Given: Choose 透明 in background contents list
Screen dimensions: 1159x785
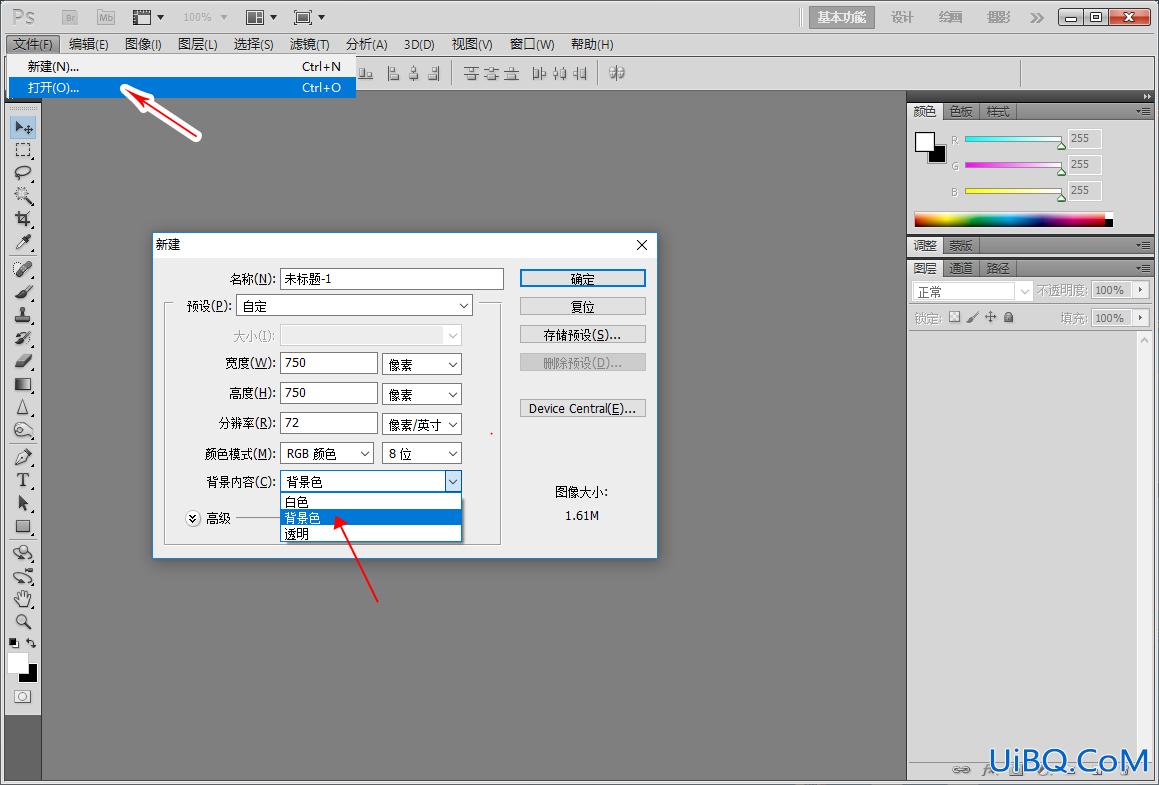Looking at the screenshot, I should [x=370, y=533].
